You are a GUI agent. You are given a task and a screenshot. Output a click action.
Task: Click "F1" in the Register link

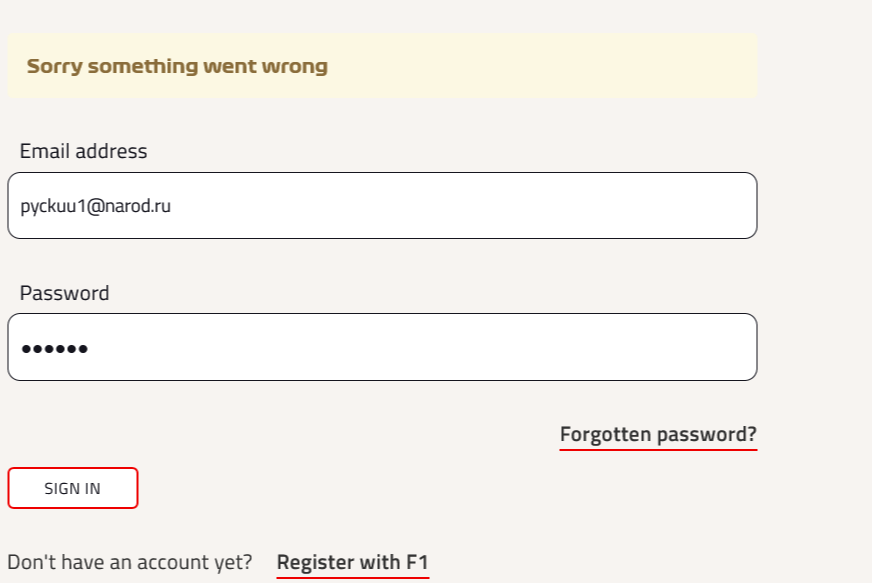coord(417,562)
